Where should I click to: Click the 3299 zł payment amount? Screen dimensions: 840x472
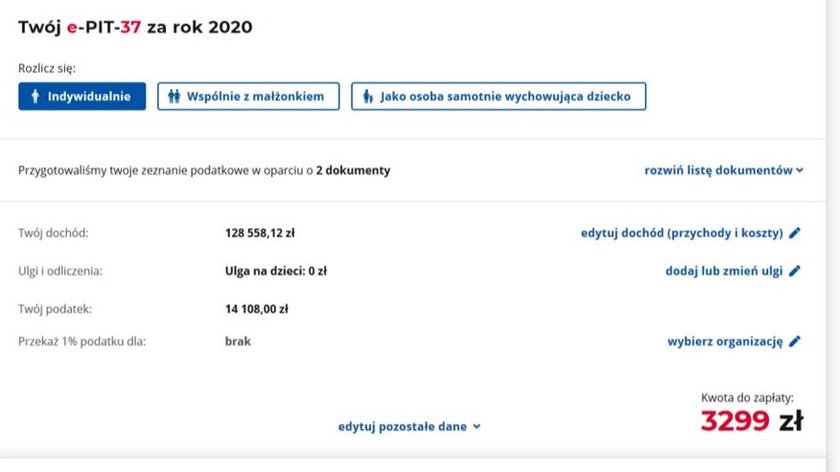751,422
